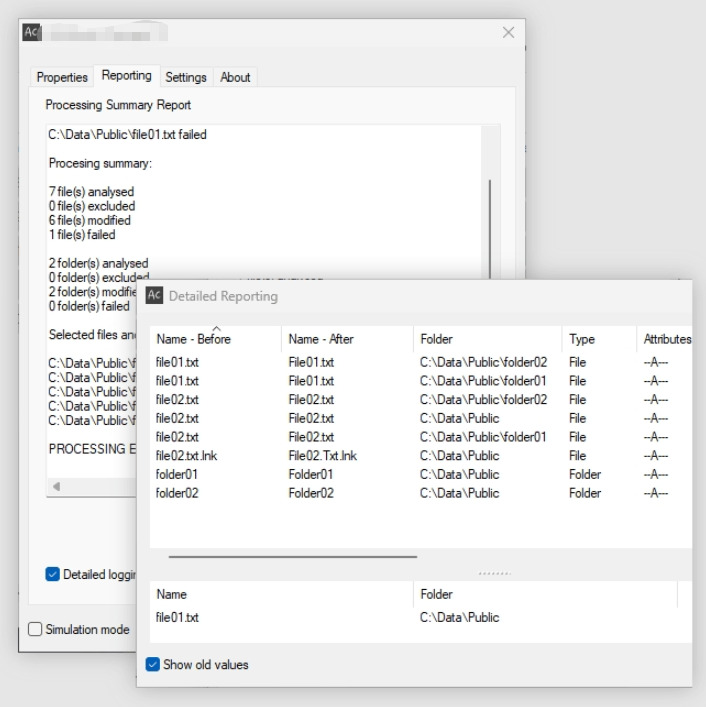This screenshot has height=707, width=706.
Task: Click 'Procesing summary:' text
Action: (x=100, y=163)
